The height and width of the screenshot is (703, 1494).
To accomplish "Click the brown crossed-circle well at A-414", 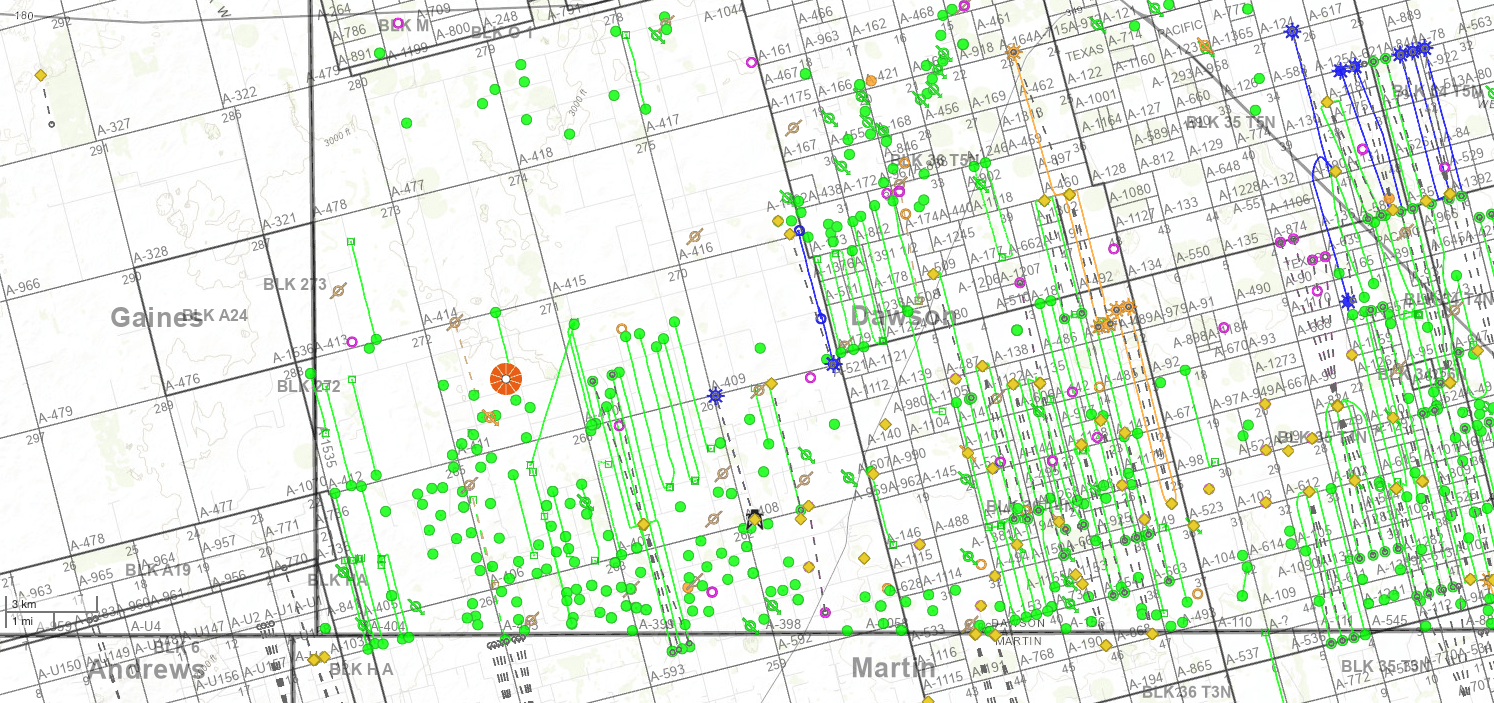I will 456,323.
